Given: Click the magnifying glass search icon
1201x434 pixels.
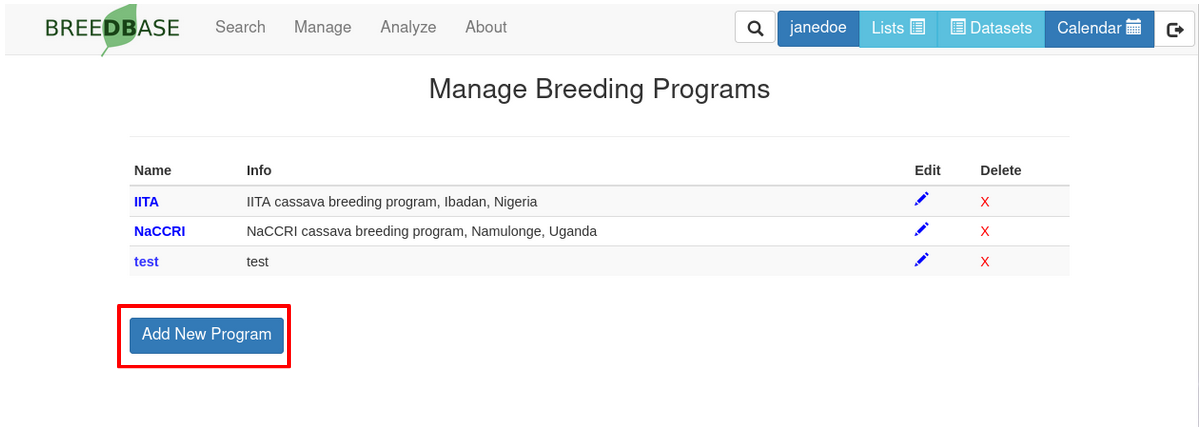Looking at the screenshot, I should [755, 28].
